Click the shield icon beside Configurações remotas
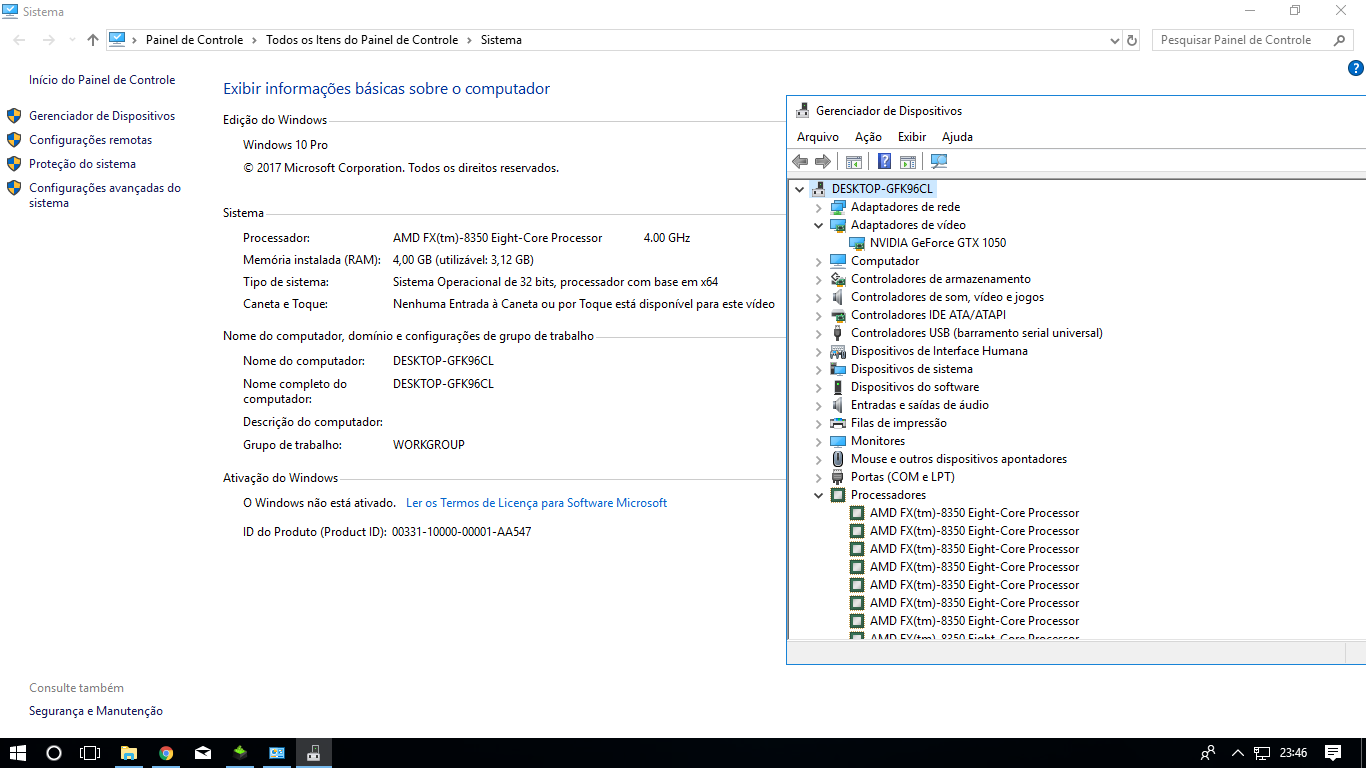 point(14,140)
